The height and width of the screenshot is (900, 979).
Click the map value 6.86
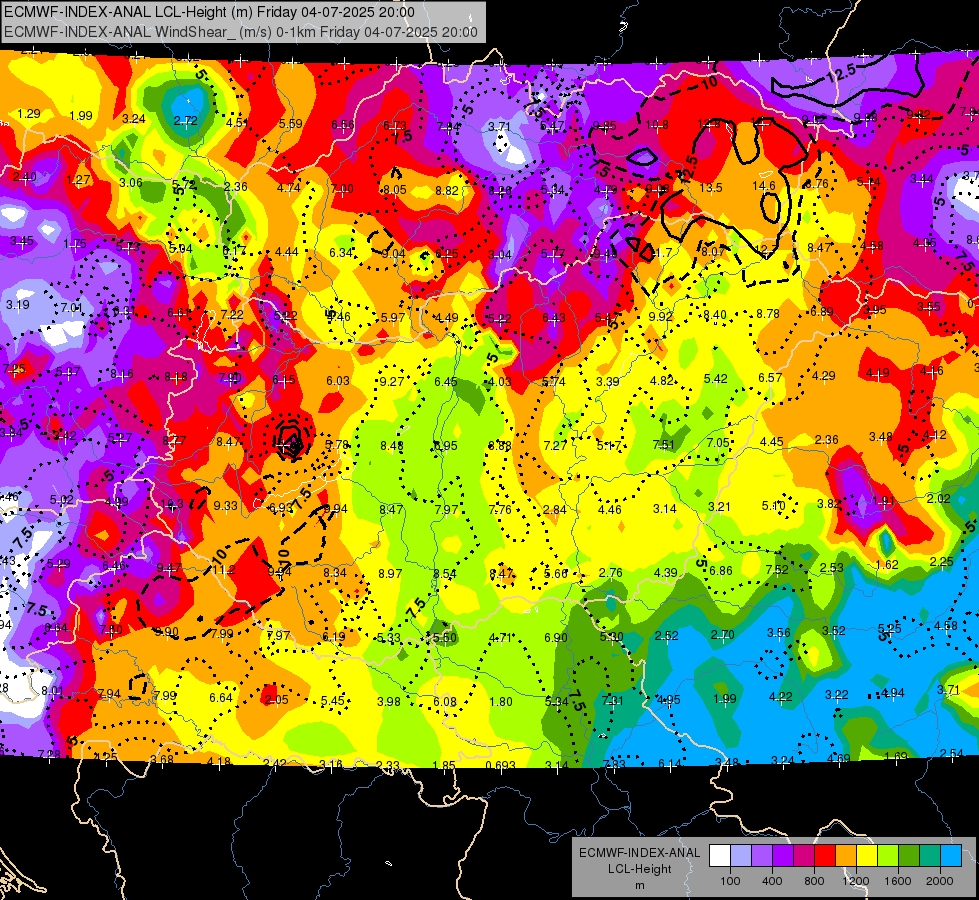pyautogui.click(x=721, y=570)
